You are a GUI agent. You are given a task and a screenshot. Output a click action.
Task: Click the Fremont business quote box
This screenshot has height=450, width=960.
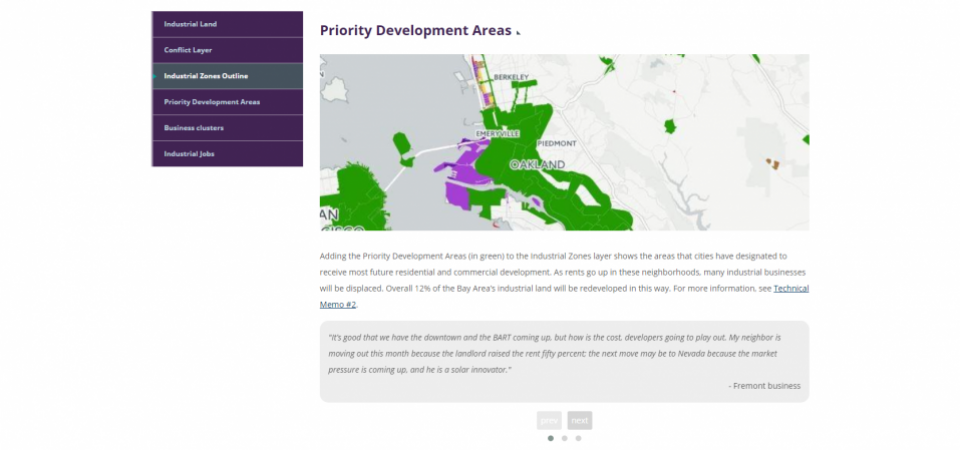pos(564,361)
